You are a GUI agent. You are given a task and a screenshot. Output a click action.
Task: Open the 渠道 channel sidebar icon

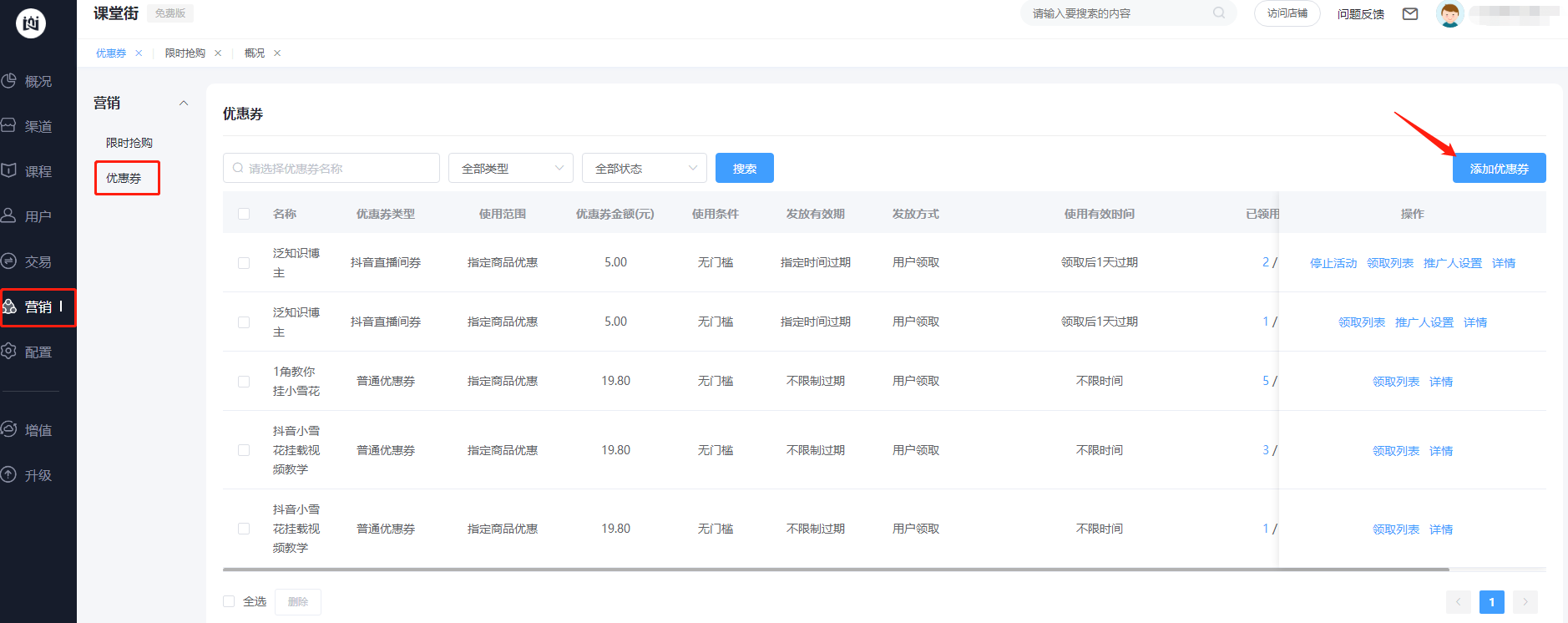point(8,125)
